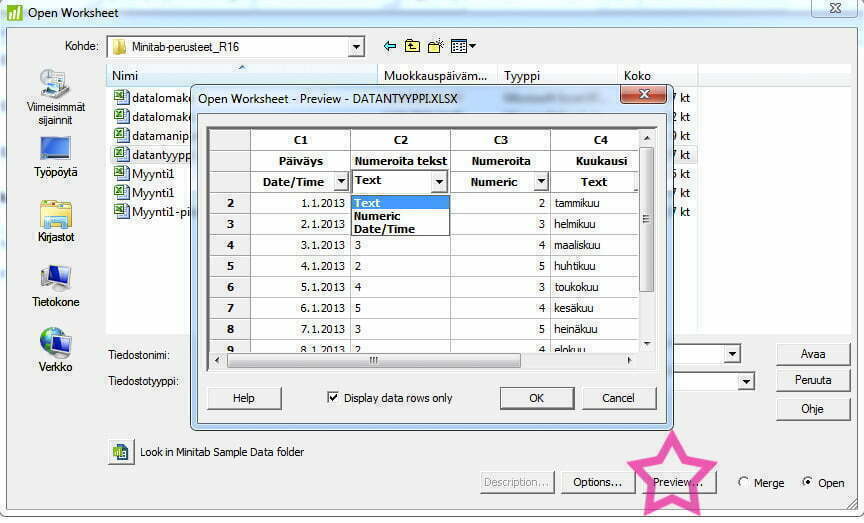This screenshot has width=864, height=523.
Task: Confirm the preview with OK
Action: click(x=537, y=398)
